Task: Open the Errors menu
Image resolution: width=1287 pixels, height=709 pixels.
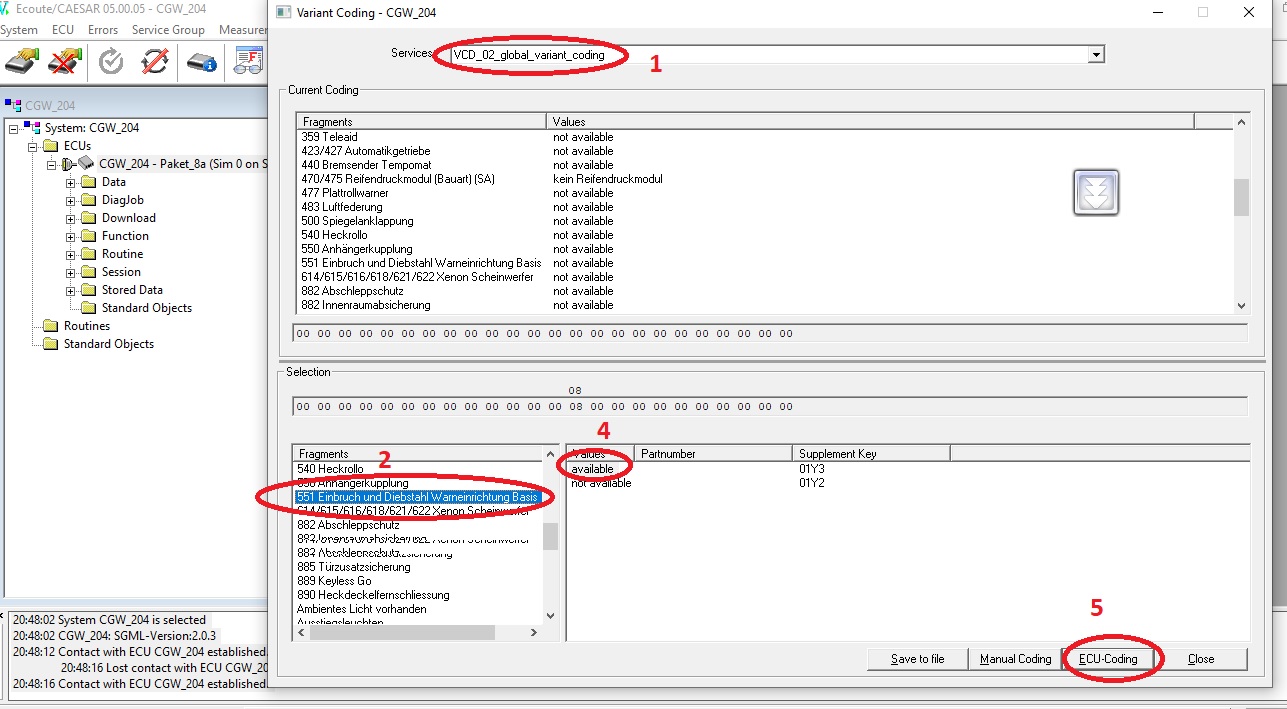Action: point(102,30)
